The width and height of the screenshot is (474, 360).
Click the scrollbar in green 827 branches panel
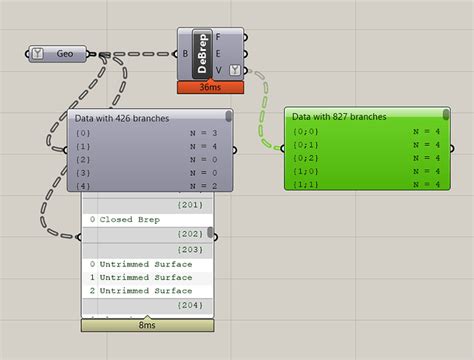[446, 114]
